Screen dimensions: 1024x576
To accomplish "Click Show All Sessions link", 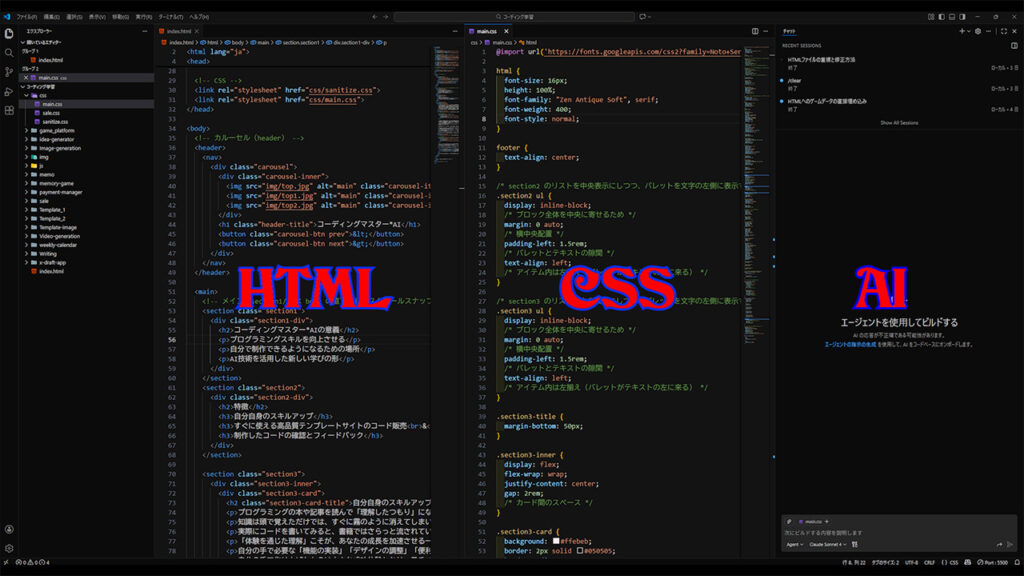I will [898, 122].
